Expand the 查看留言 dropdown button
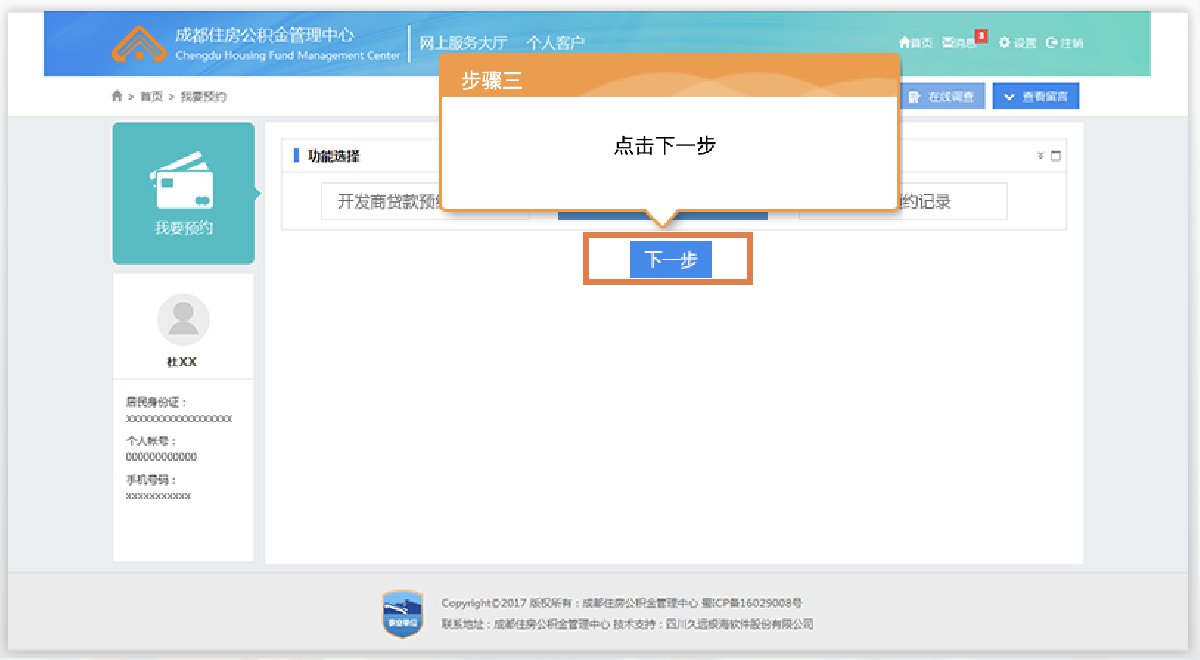Viewport: 1200px width, 660px height. 1035,96
